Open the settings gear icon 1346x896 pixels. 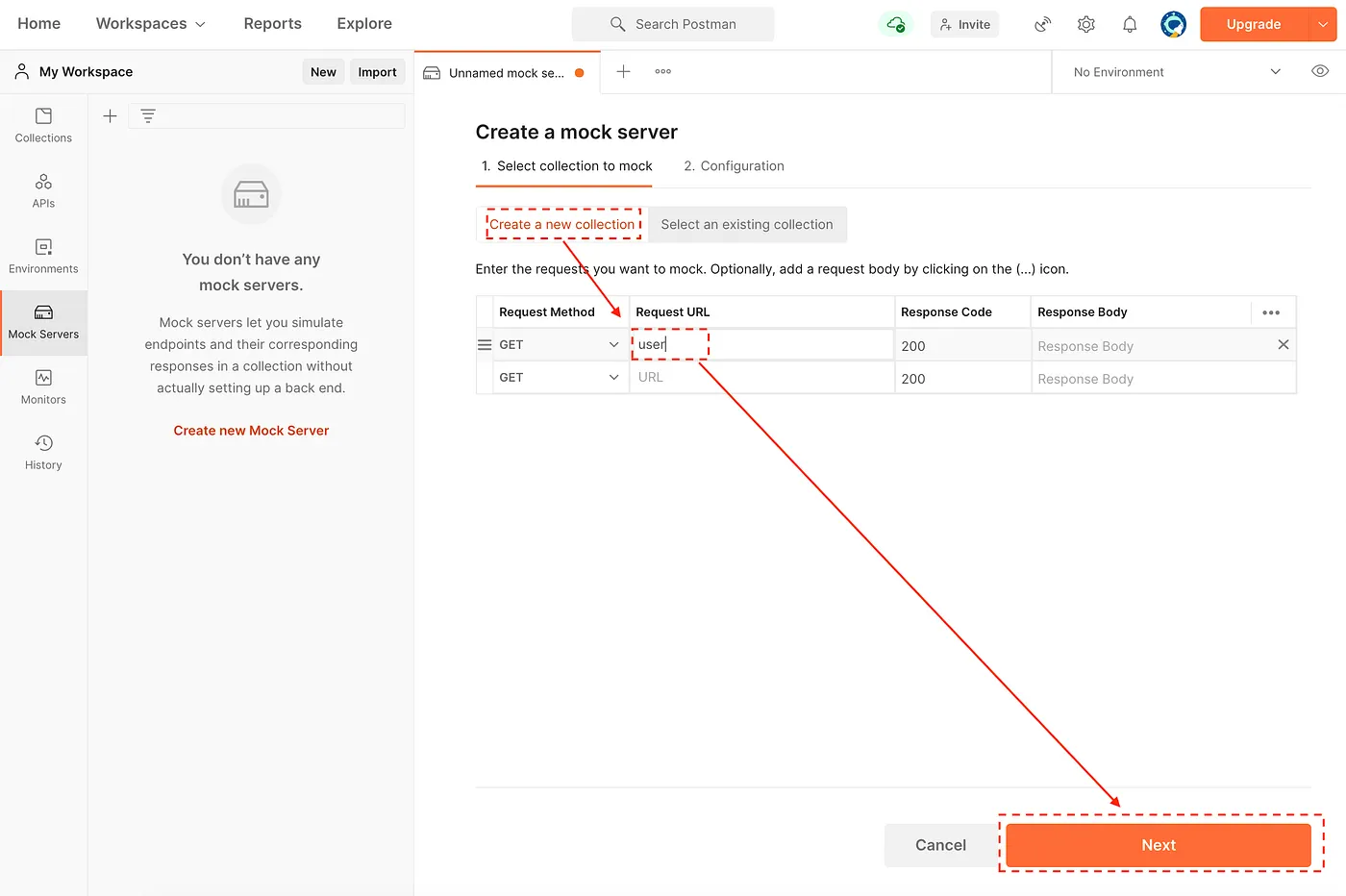click(x=1086, y=24)
